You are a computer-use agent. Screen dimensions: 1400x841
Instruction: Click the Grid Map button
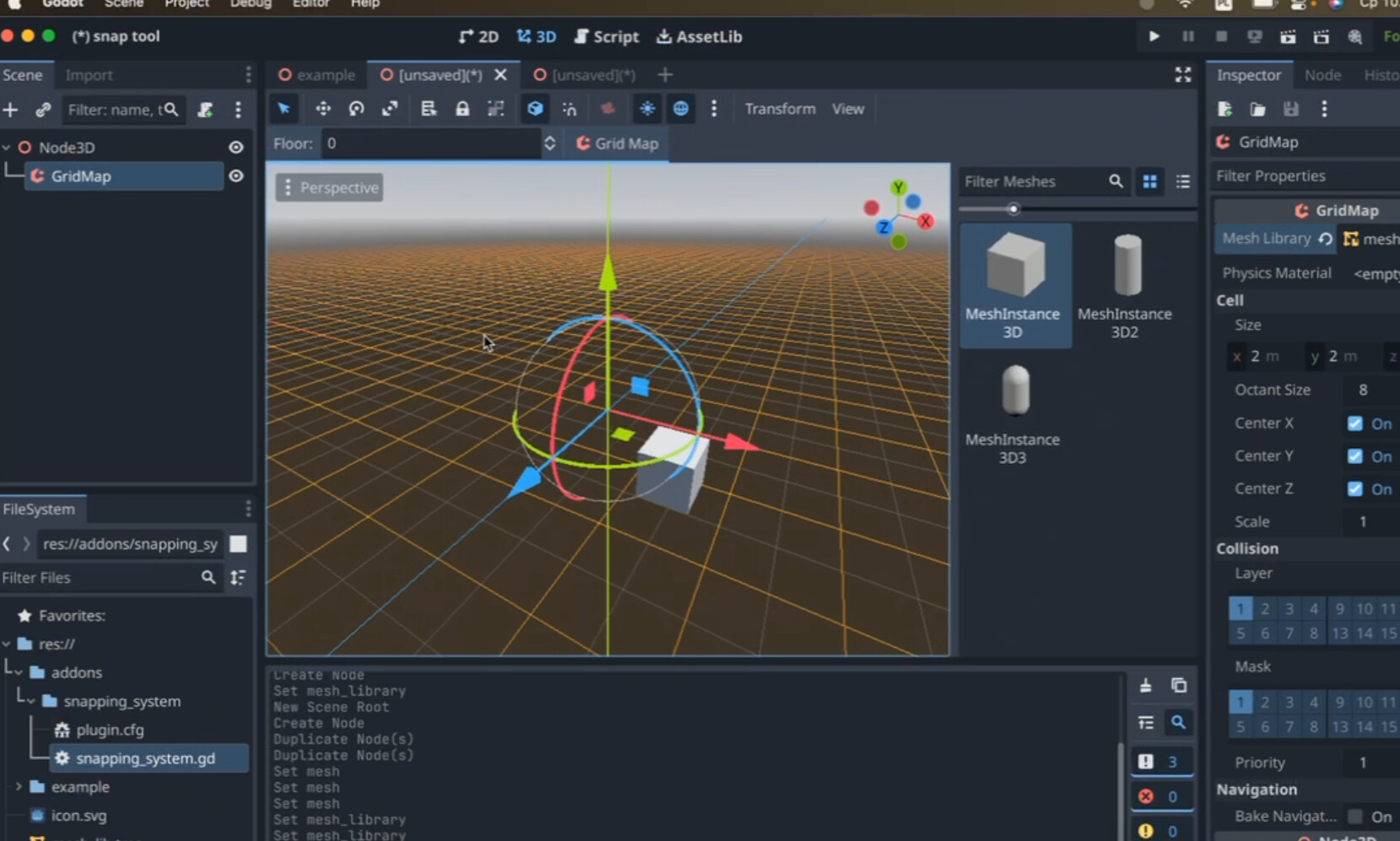click(617, 143)
